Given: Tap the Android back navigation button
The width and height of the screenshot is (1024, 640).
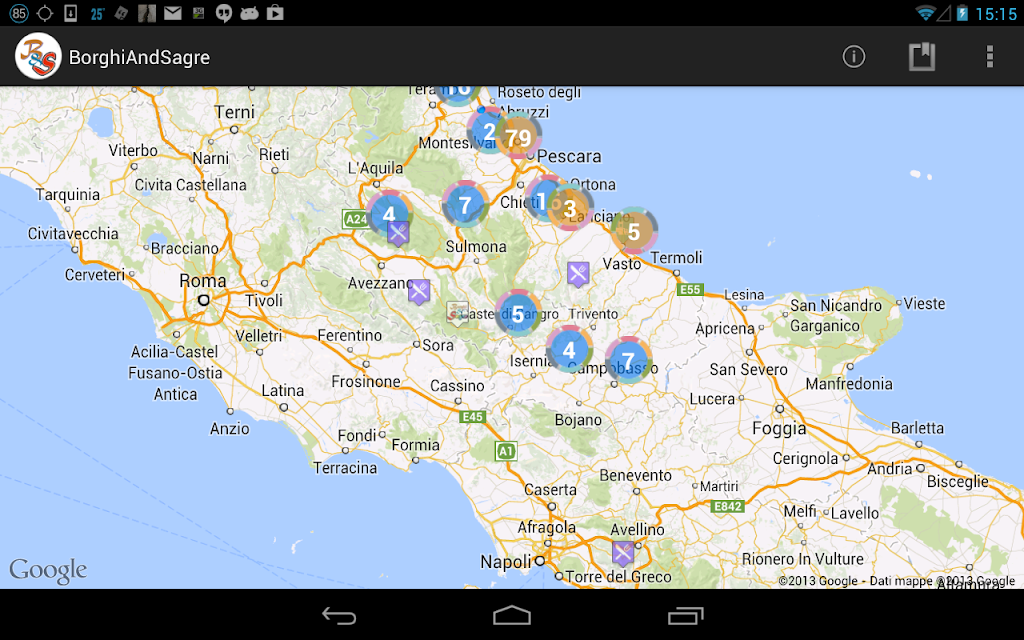Looking at the screenshot, I should click(x=339, y=615).
